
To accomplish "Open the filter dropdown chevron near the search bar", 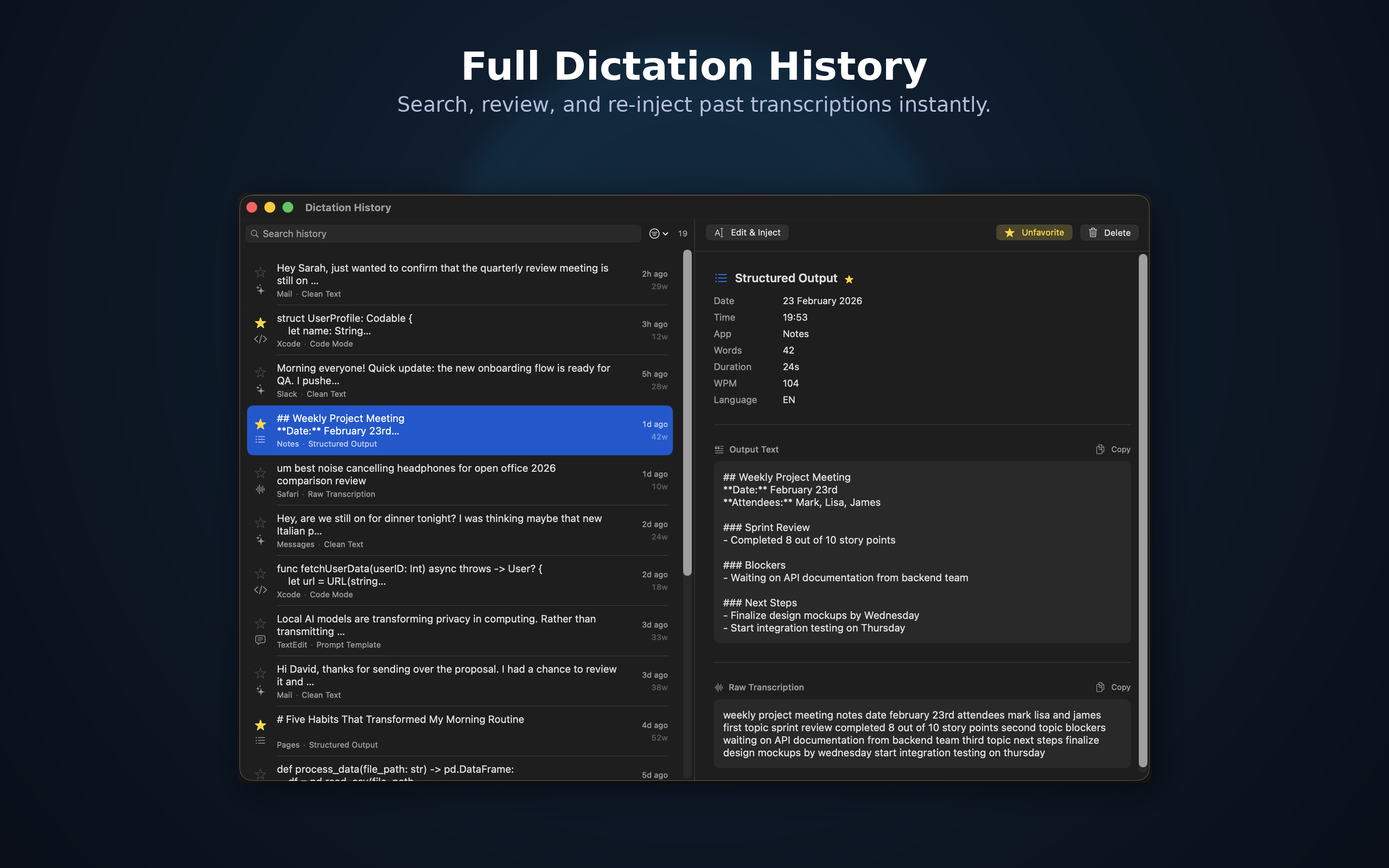I will pos(665,234).
